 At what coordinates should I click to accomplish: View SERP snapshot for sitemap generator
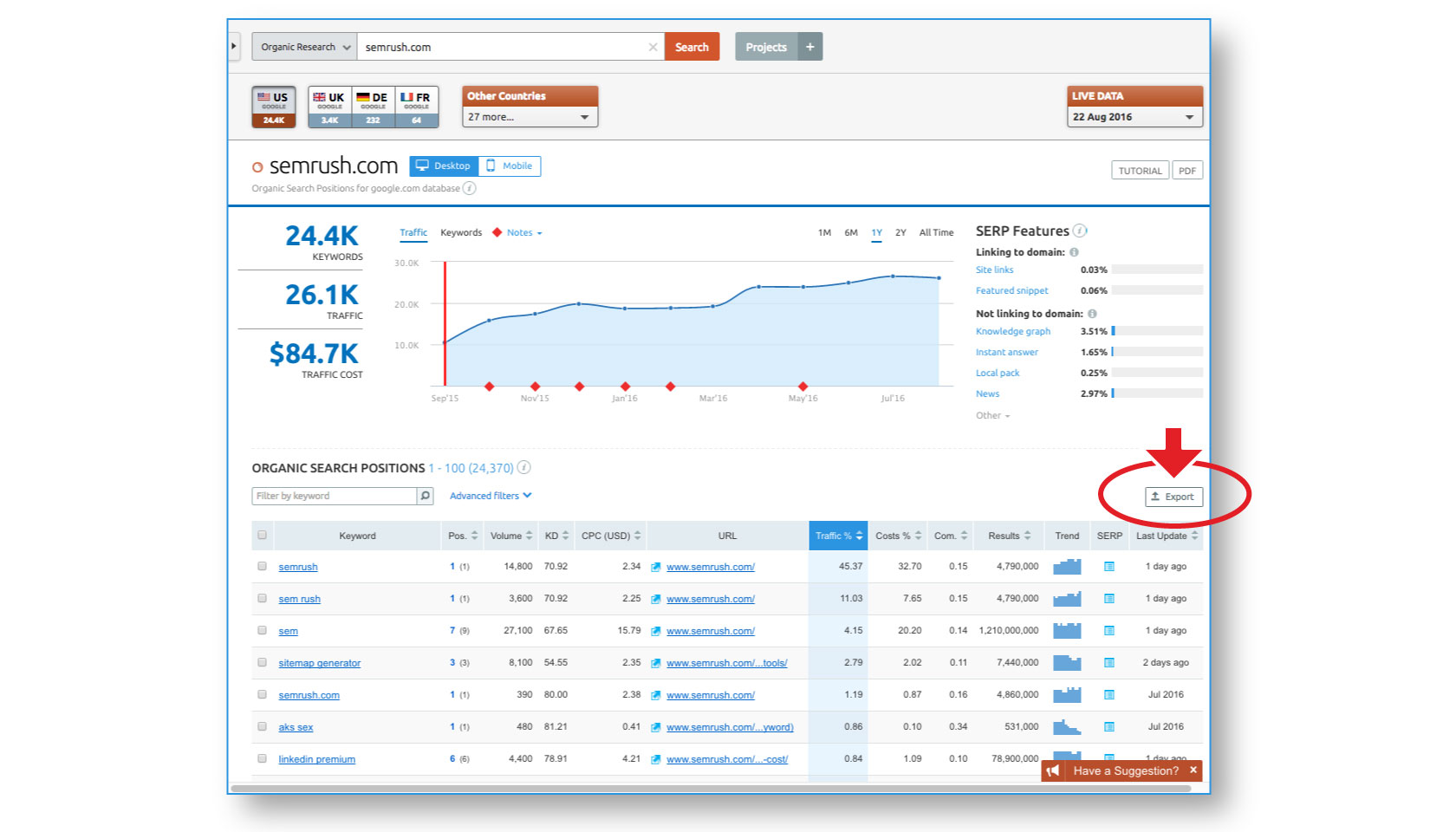pos(1108,663)
